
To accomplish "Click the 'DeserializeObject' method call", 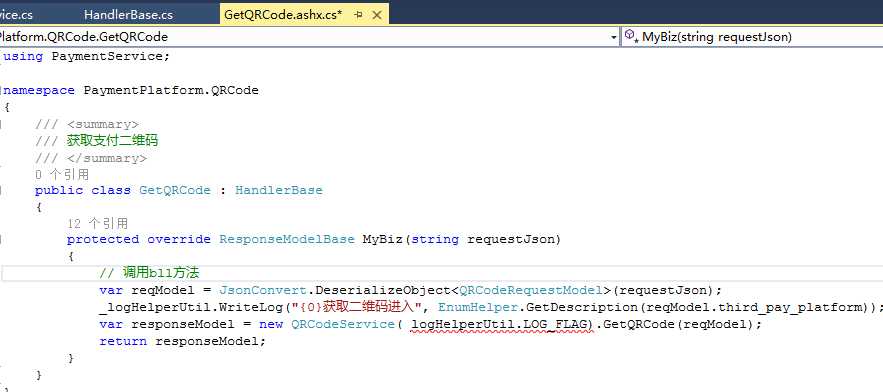I will 383,290.
